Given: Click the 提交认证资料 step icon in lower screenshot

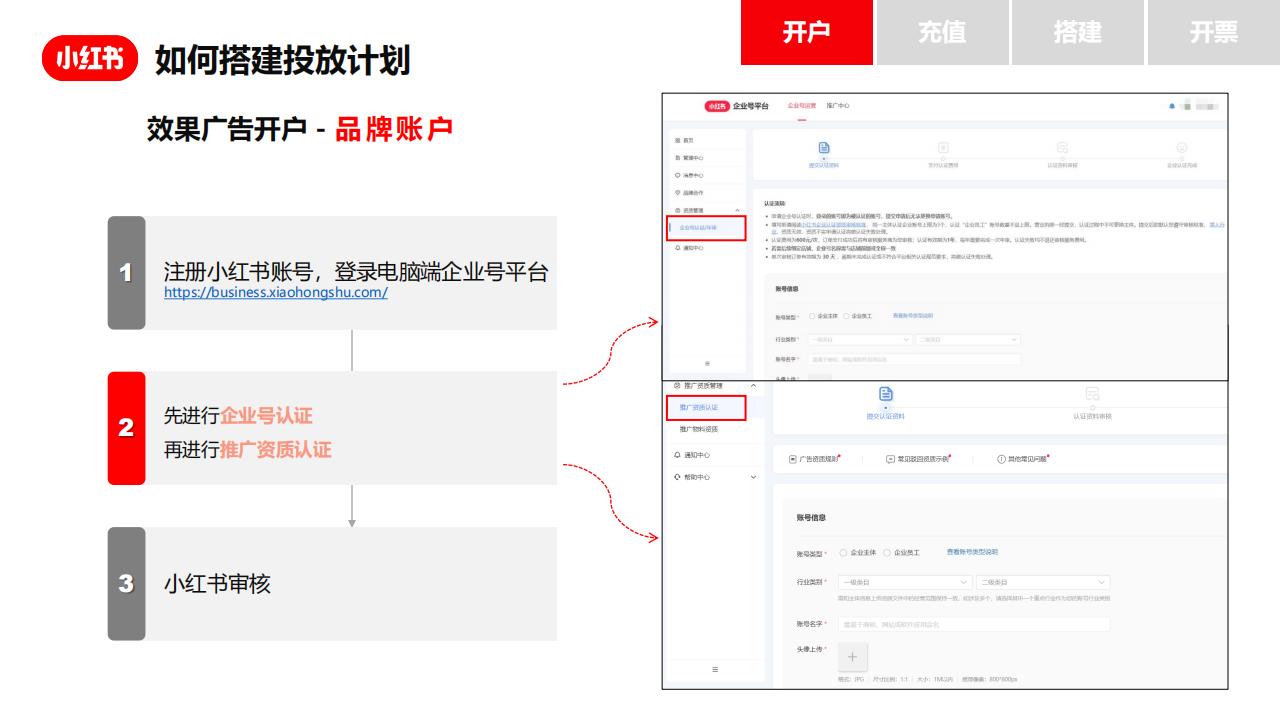Looking at the screenshot, I should point(885,395).
